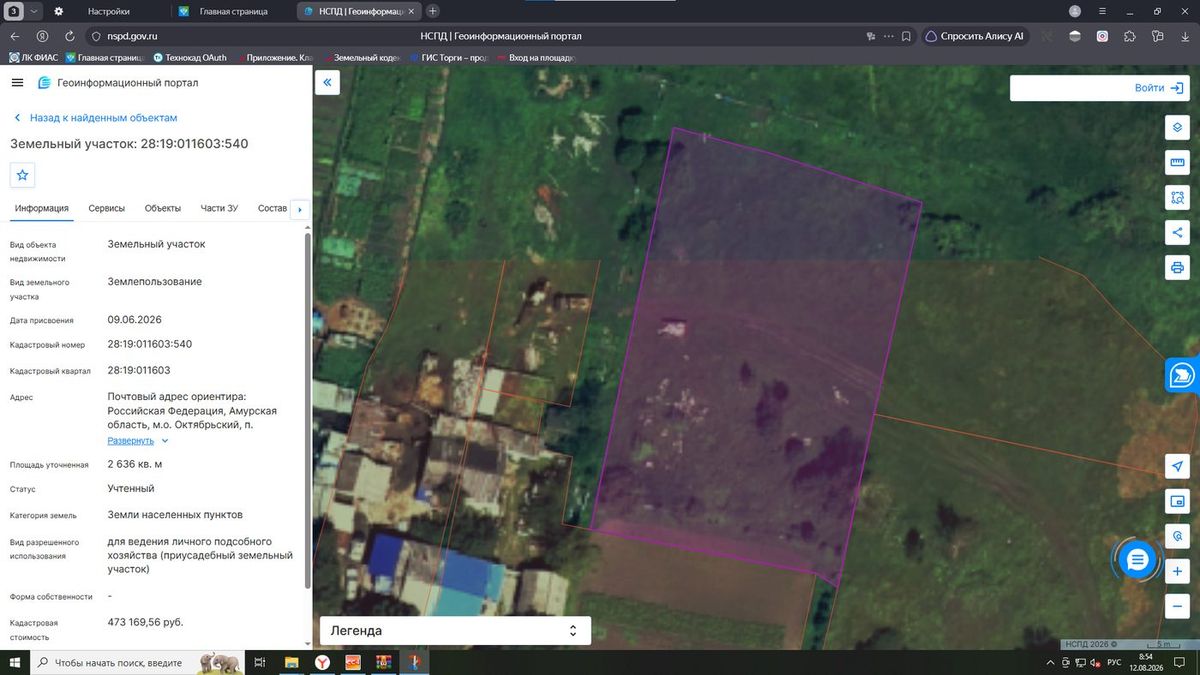
Task: Select the ruler measurement tool on map
Action: 1177,163
